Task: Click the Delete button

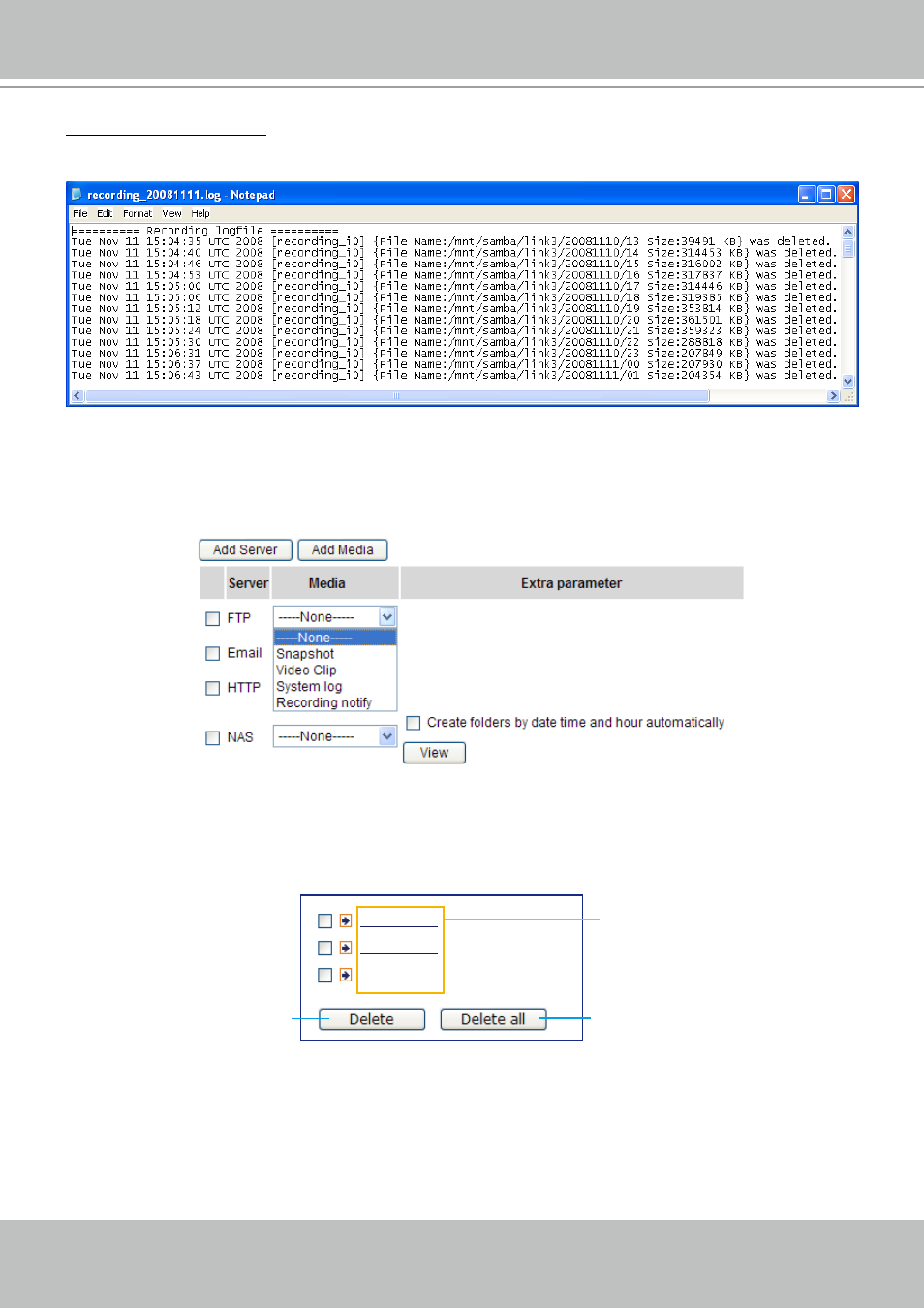Action: point(372,1019)
